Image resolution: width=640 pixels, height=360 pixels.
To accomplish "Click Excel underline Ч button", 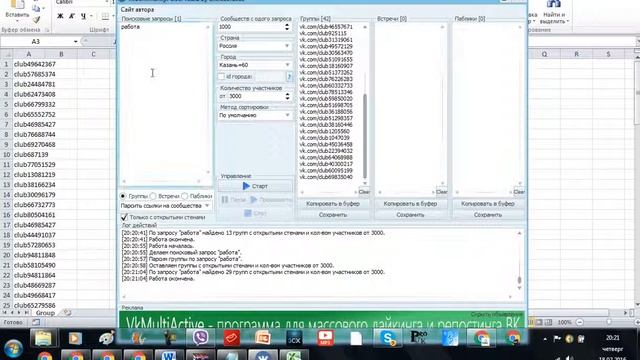I will [83, 16].
